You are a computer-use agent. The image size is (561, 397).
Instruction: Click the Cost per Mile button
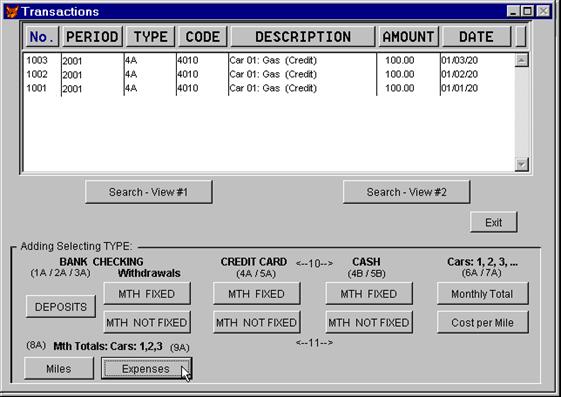482,322
